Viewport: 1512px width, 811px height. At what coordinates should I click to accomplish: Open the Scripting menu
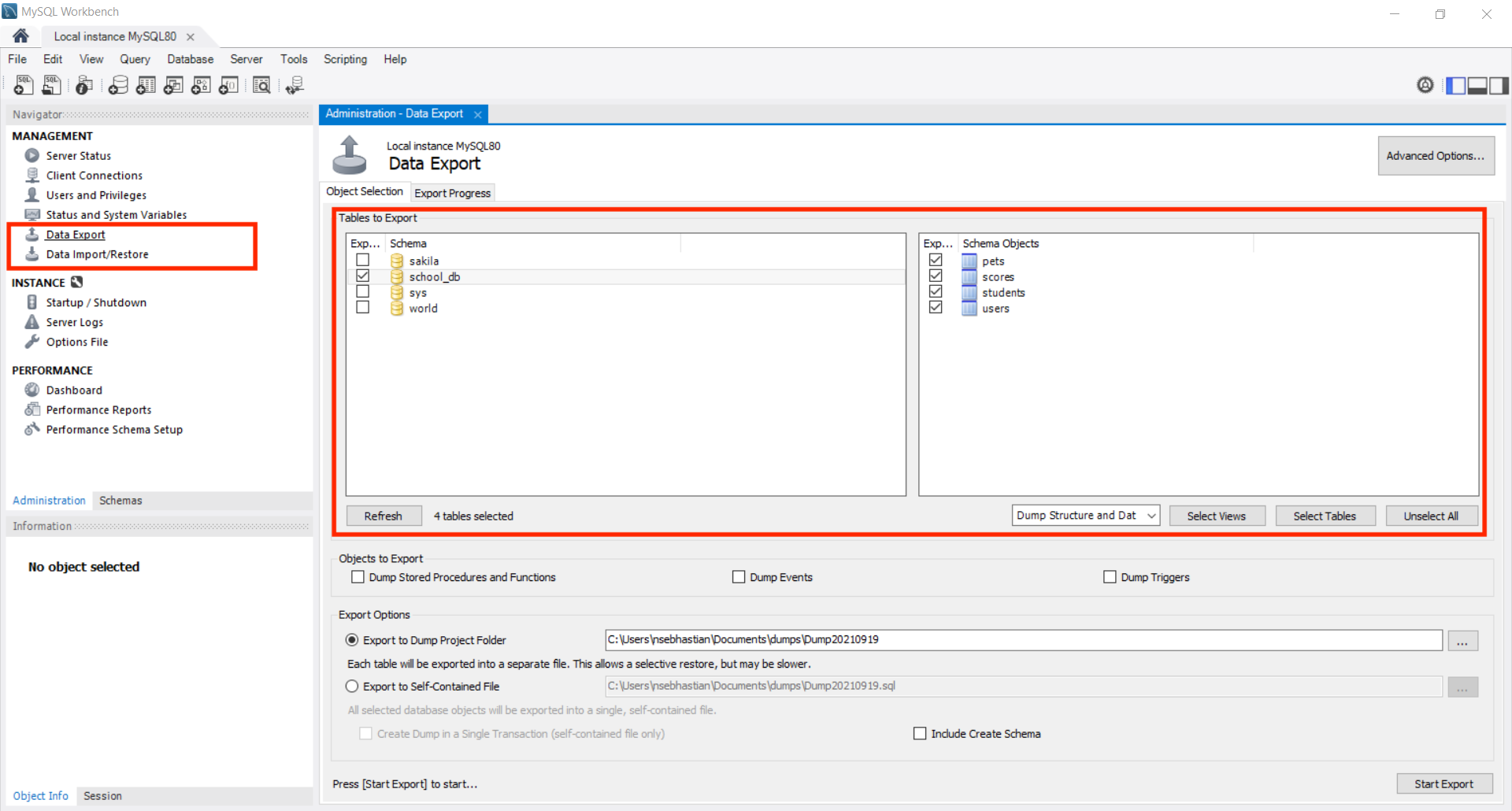[345, 59]
